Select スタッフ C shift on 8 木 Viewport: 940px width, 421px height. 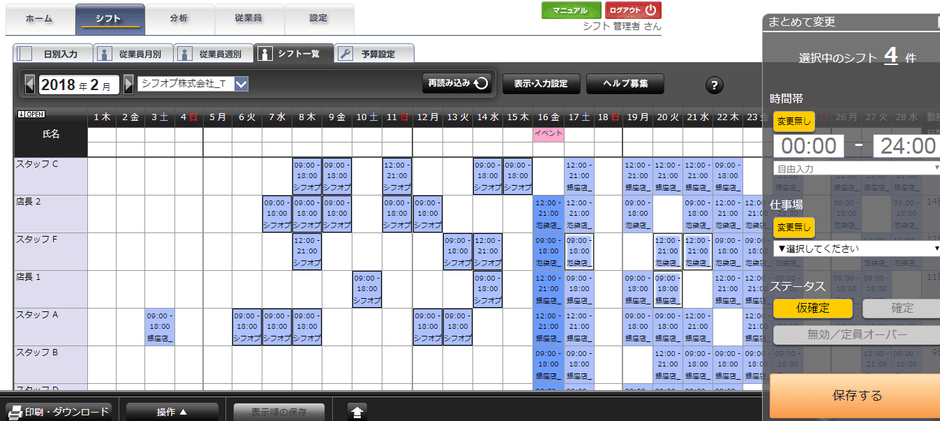[x=308, y=176]
